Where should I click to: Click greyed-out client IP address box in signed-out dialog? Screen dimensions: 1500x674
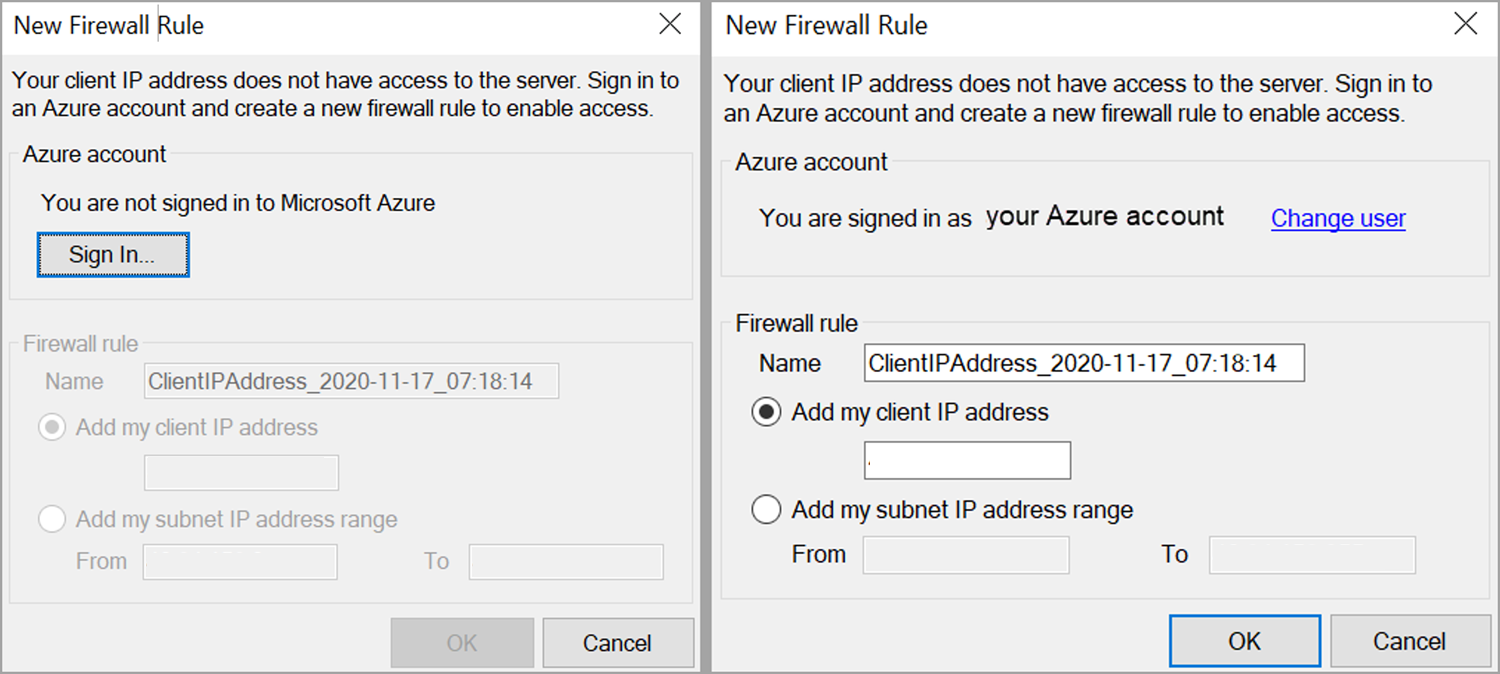click(241, 472)
